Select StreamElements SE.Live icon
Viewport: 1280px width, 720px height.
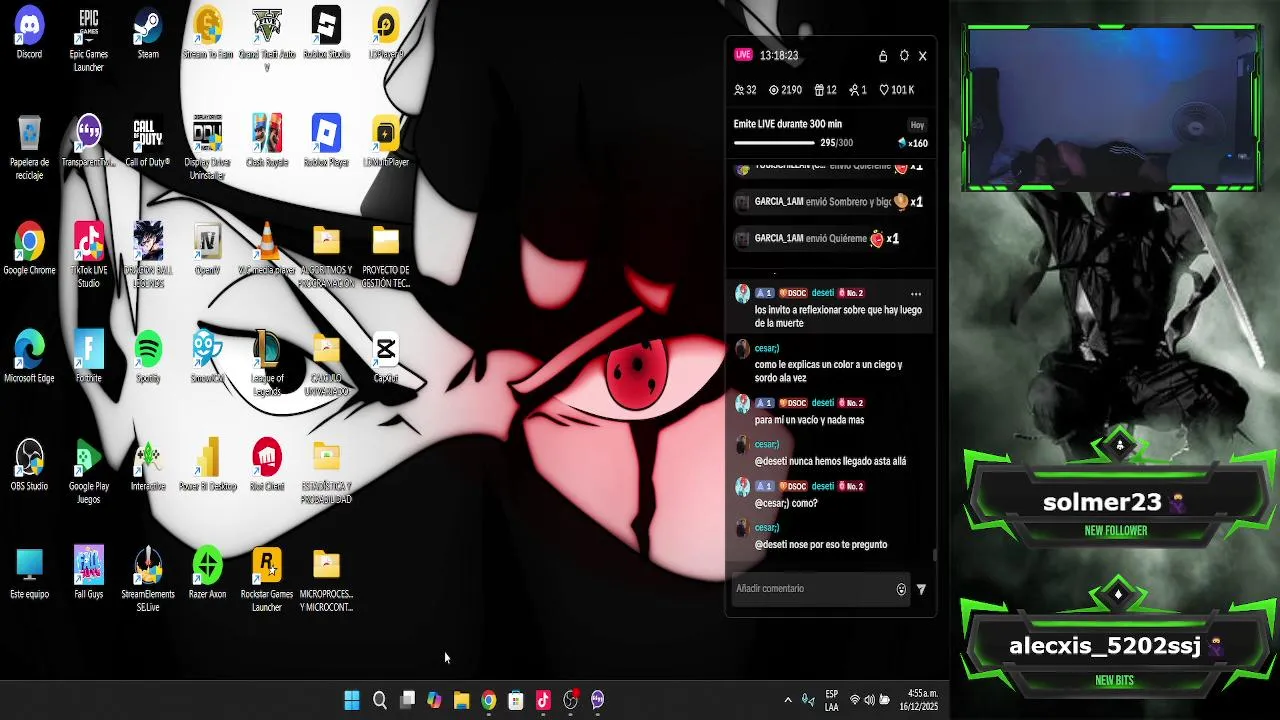148,580
